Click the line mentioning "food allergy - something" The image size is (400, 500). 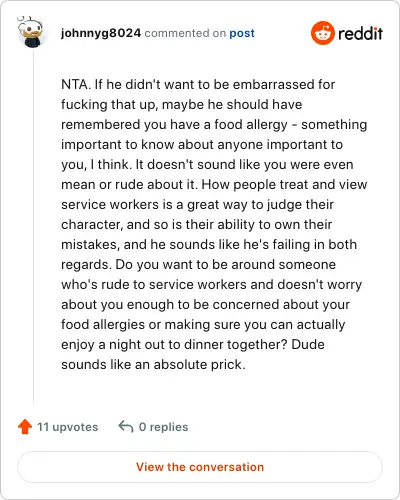point(214,124)
